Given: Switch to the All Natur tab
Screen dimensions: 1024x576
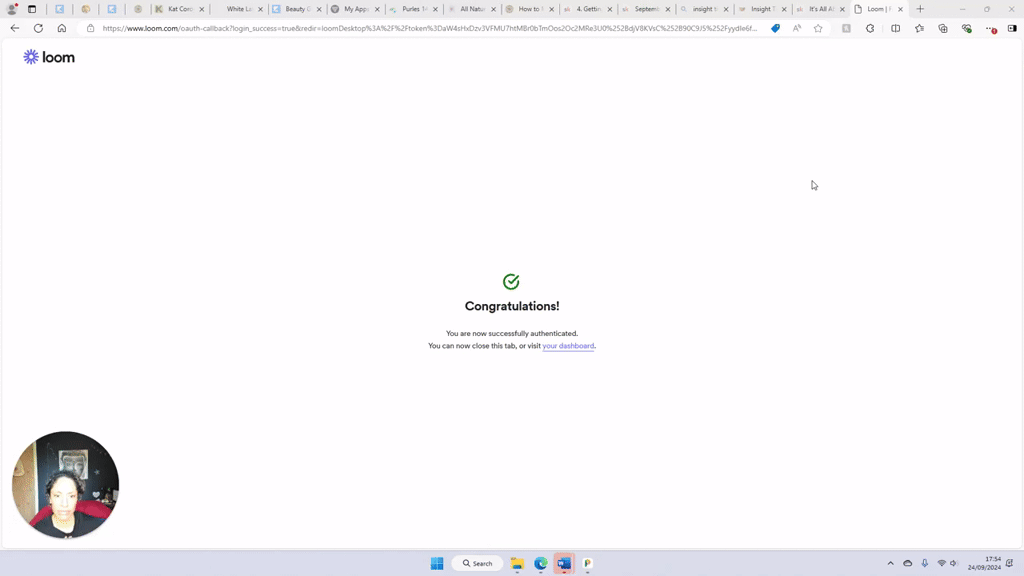Looking at the screenshot, I should (x=472, y=9).
